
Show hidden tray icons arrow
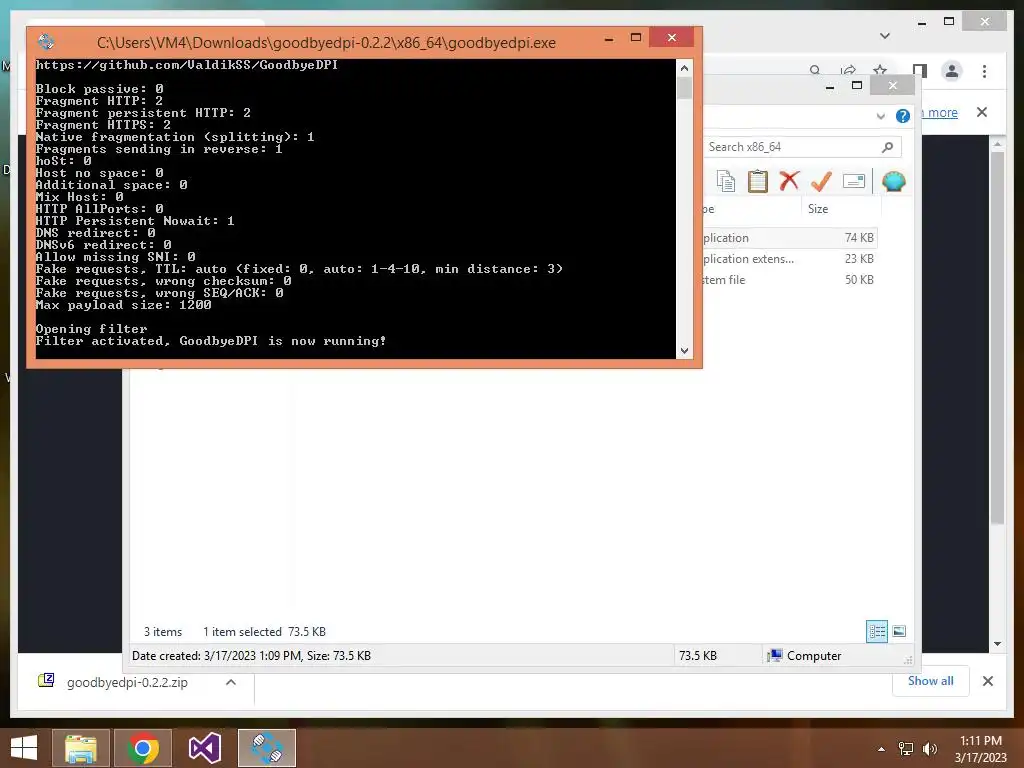tap(881, 749)
